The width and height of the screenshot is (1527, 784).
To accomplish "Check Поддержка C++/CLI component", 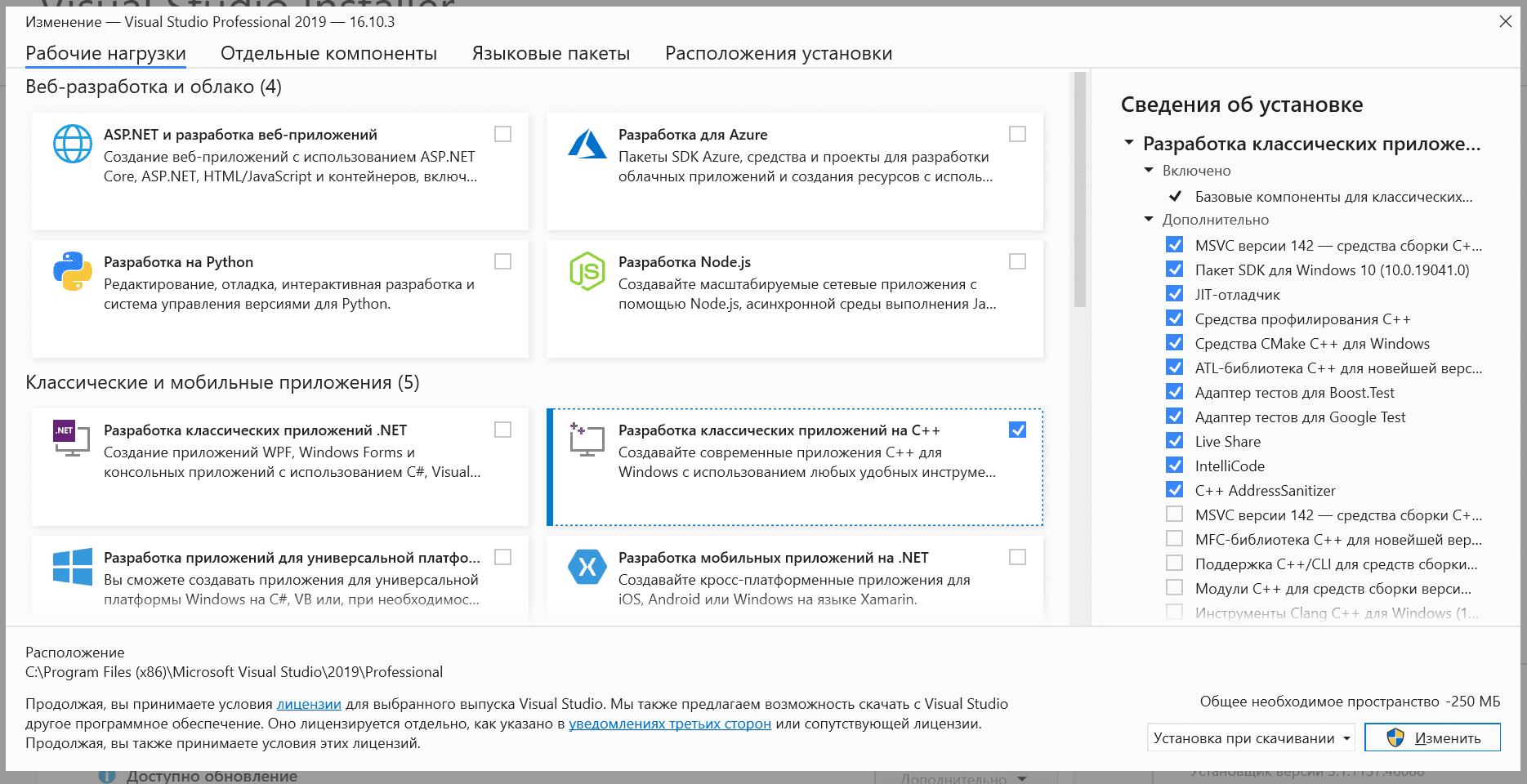I will click(1175, 563).
